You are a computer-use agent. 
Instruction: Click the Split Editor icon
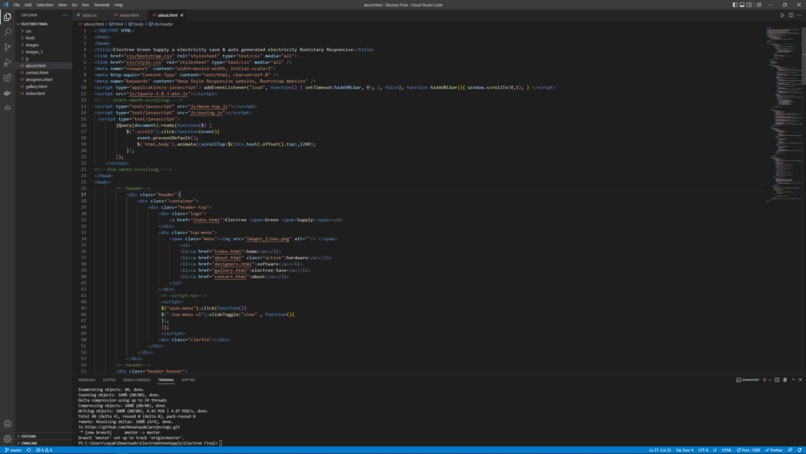[791, 15]
